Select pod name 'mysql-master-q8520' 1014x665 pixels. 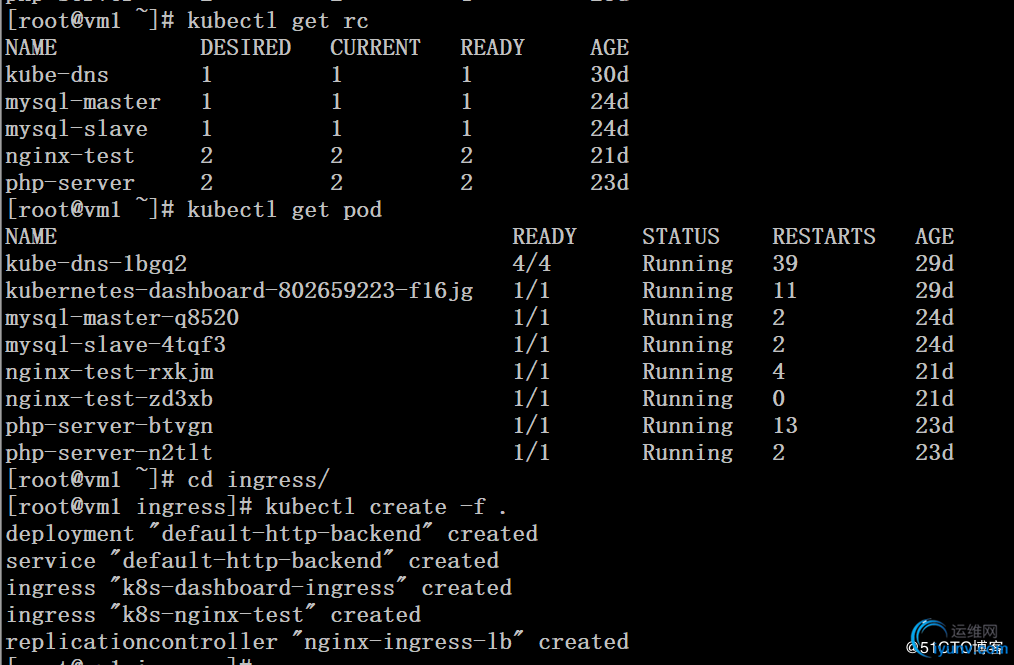coord(122,318)
